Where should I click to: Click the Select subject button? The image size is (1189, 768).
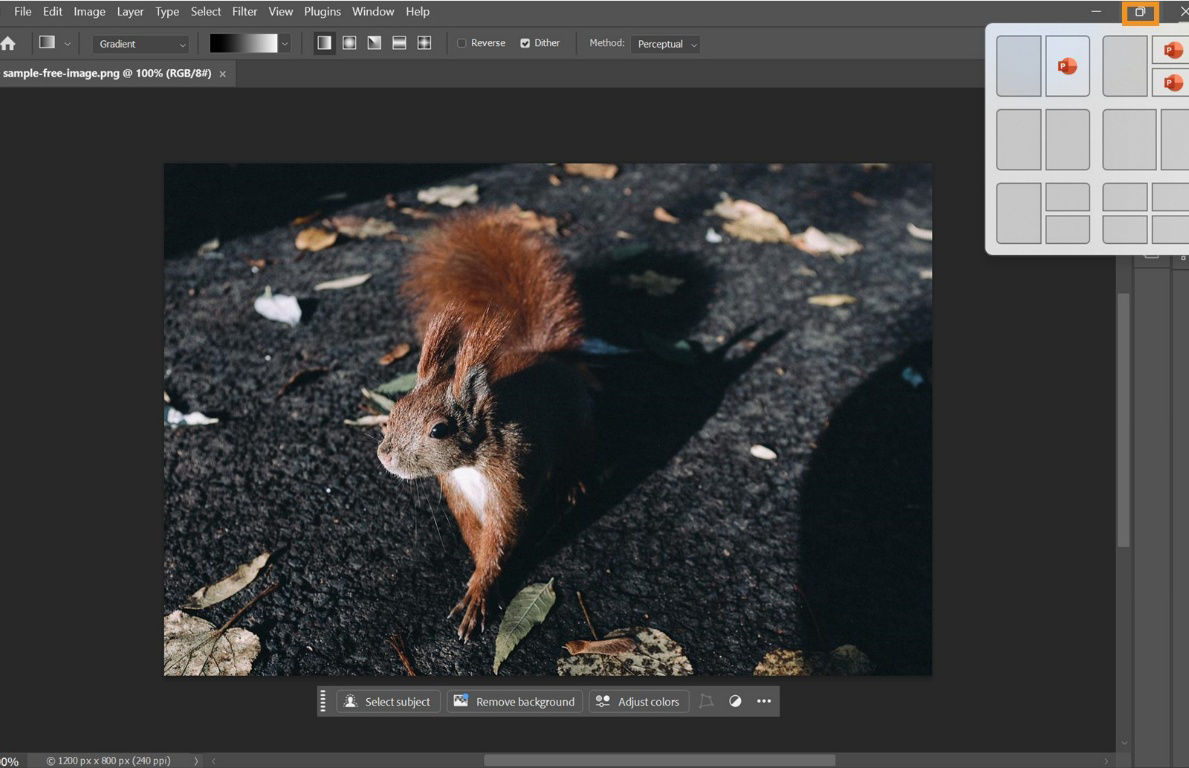pos(388,701)
